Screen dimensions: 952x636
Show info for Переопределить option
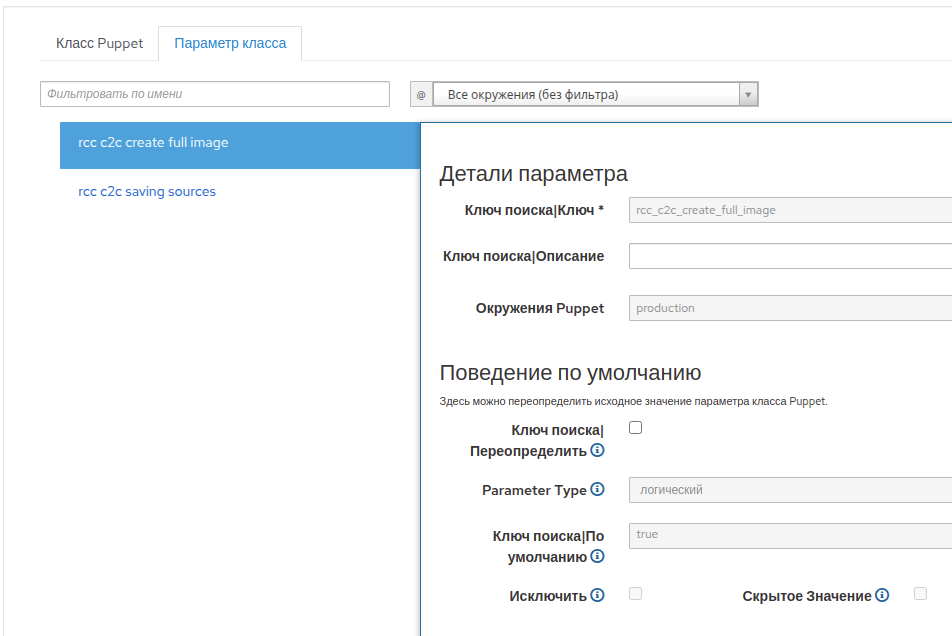click(597, 451)
